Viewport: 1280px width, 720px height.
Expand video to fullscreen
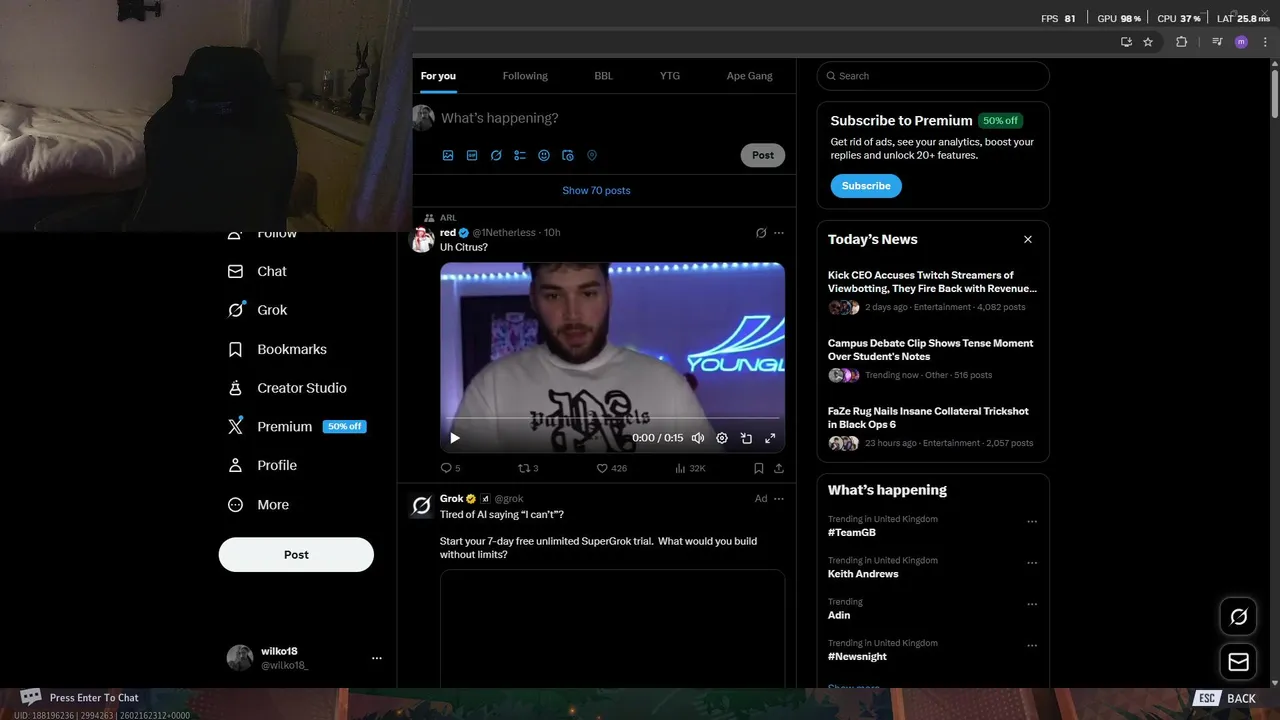770,438
